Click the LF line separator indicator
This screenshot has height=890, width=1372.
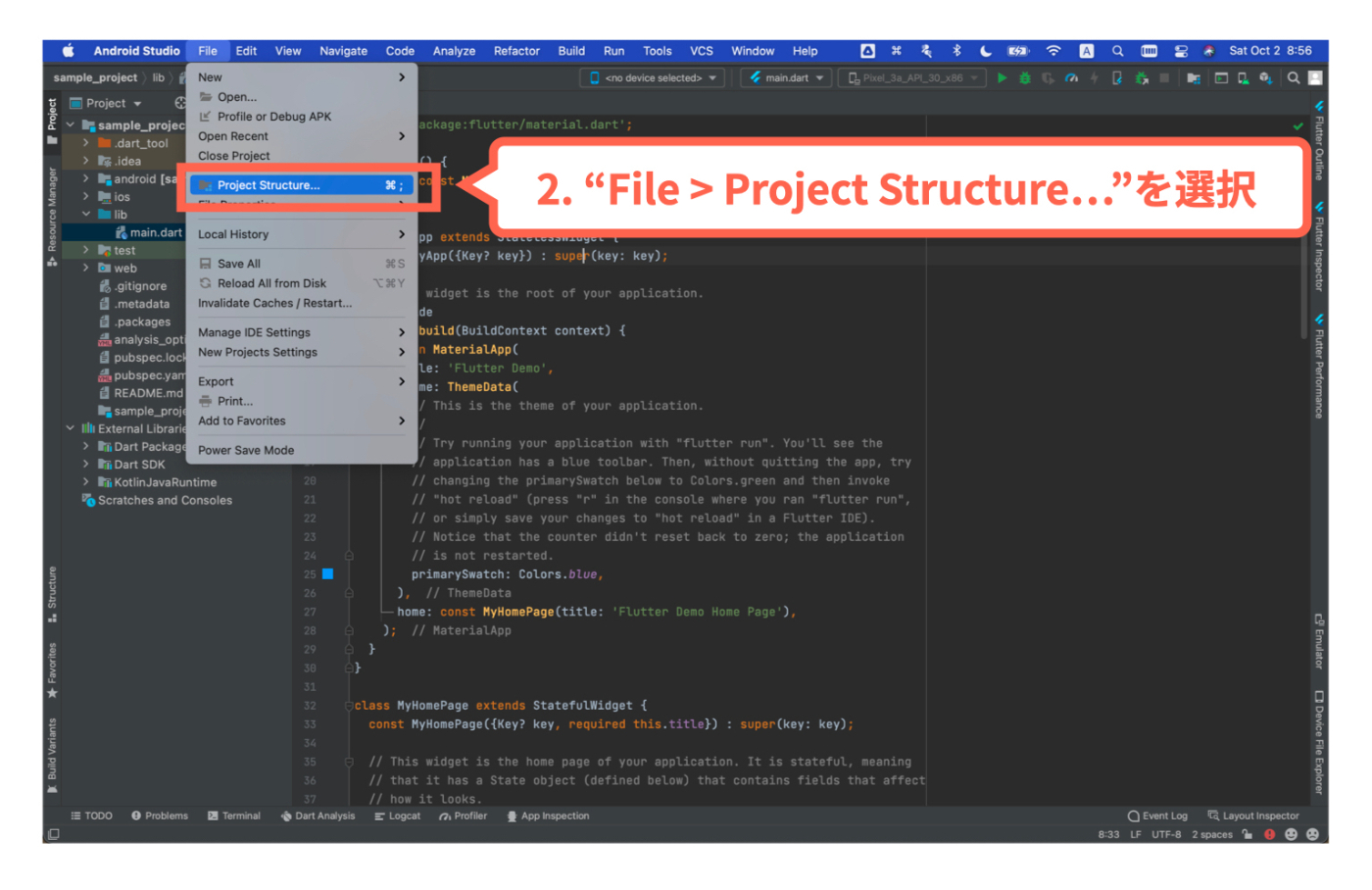click(1136, 835)
